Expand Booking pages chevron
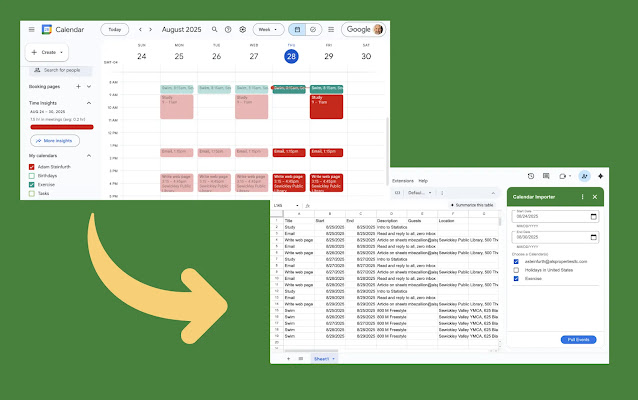Viewport: 638px width, 400px height. click(x=89, y=86)
